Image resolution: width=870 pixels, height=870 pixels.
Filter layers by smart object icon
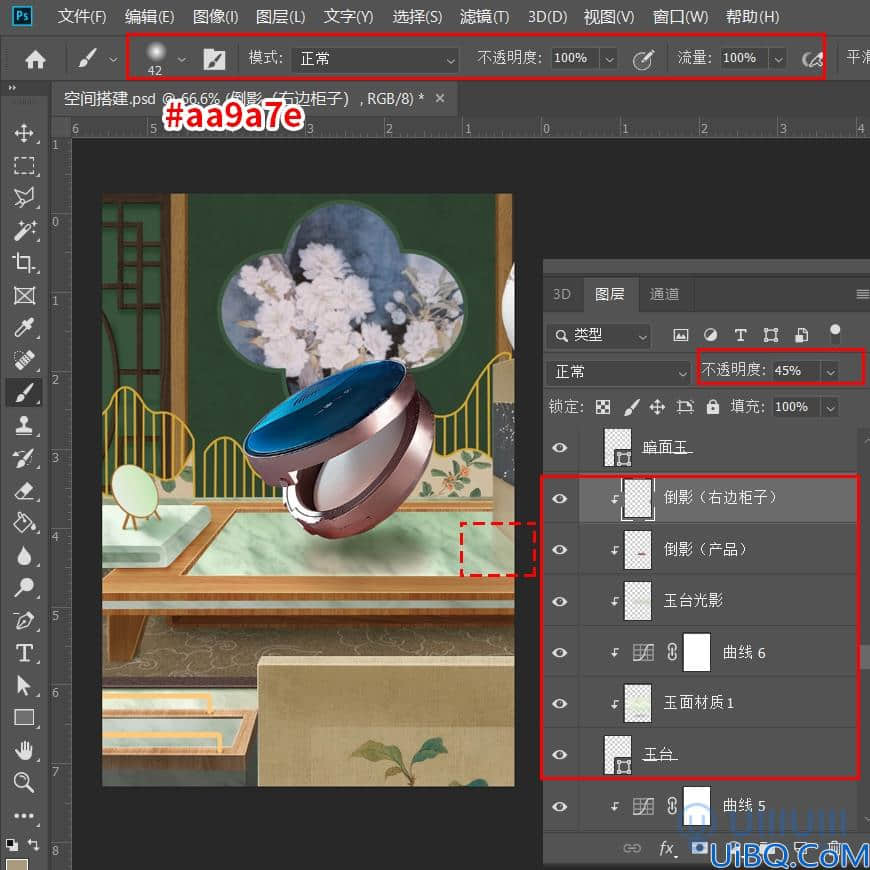pyautogui.click(x=801, y=335)
